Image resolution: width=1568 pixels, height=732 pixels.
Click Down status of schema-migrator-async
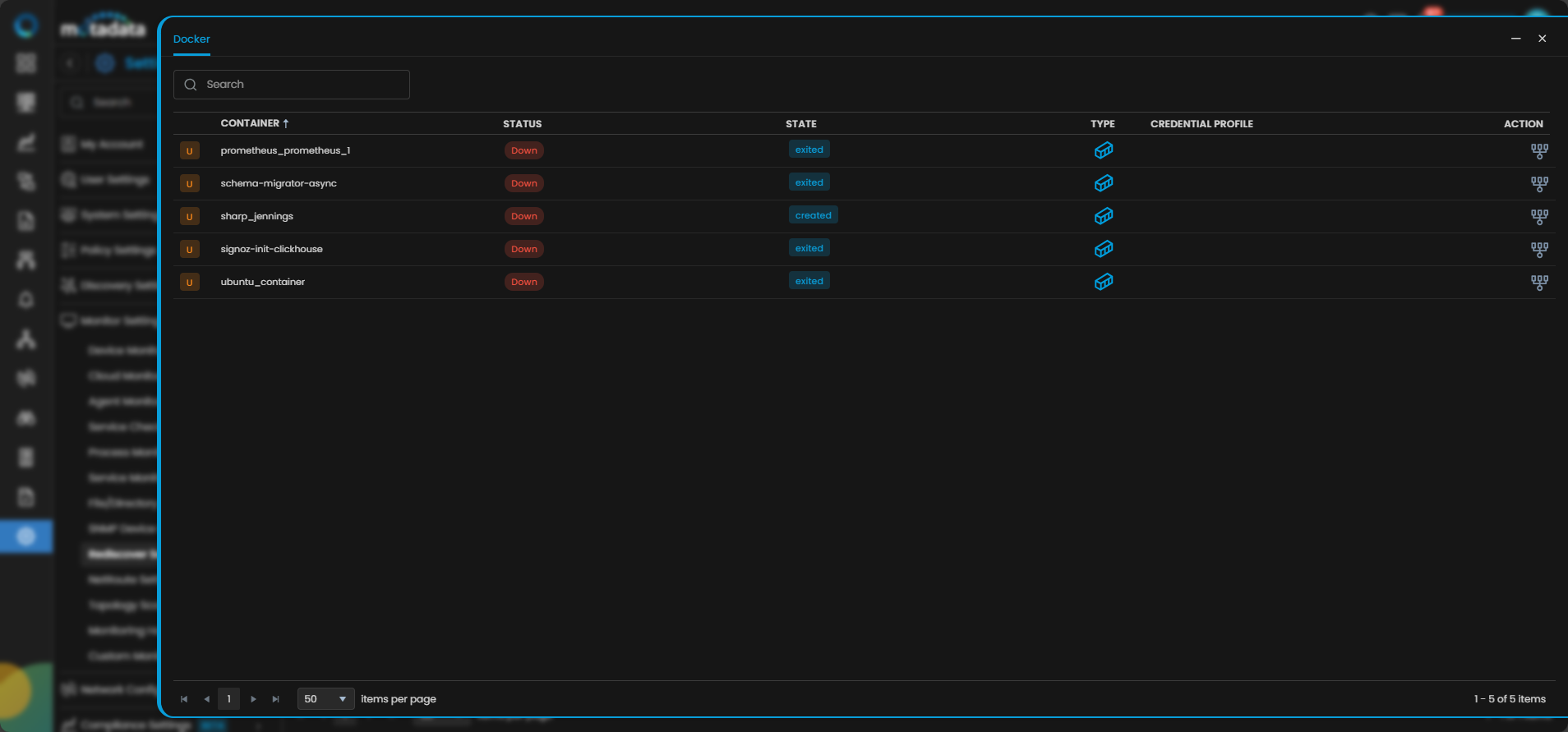[x=524, y=183]
